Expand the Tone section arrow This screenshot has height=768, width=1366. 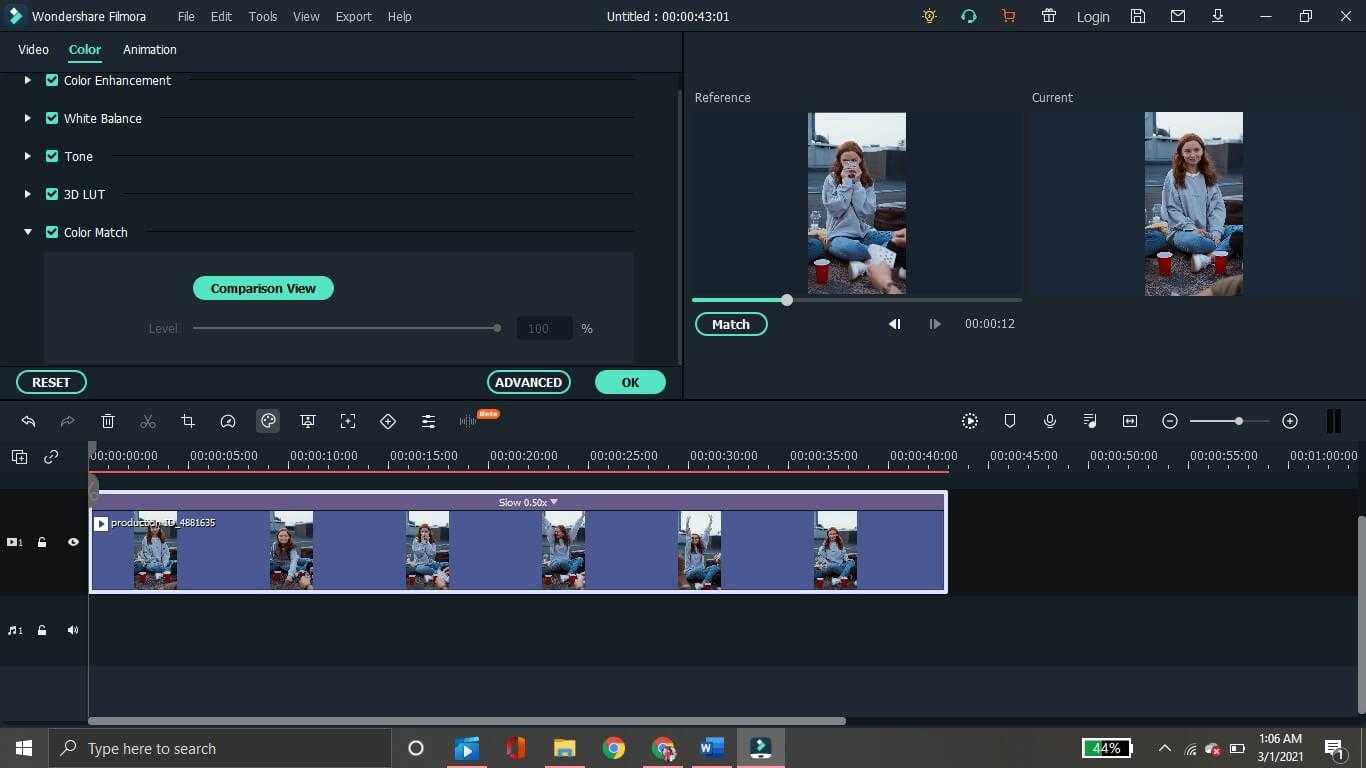pyautogui.click(x=28, y=156)
